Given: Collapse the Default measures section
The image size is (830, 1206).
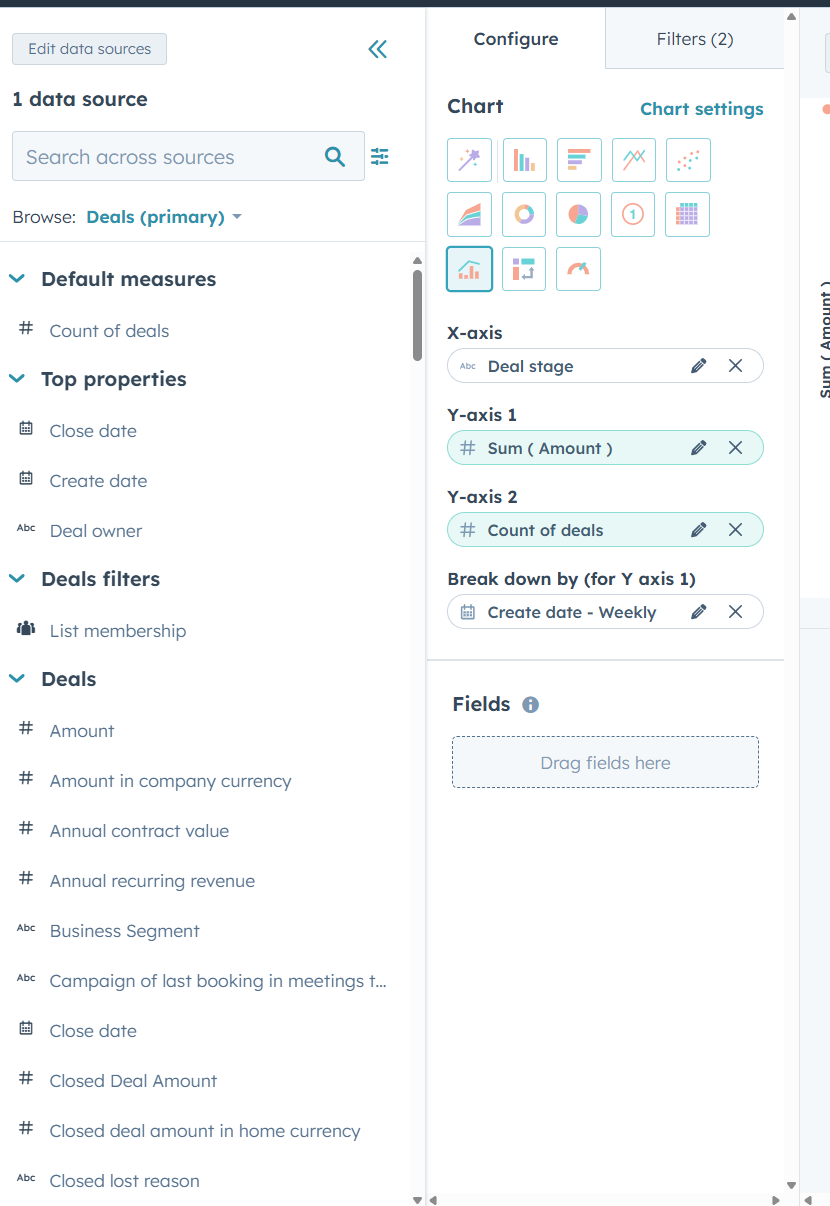Looking at the screenshot, I should (x=16, y=279).
